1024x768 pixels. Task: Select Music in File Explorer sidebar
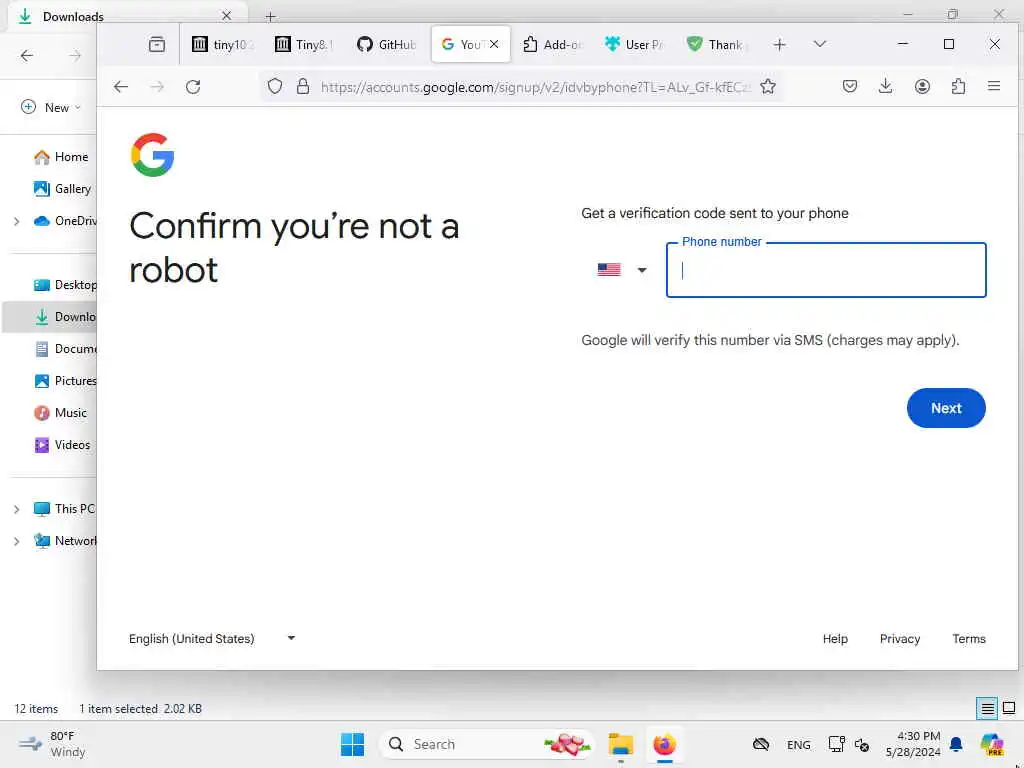click(60, 413)
